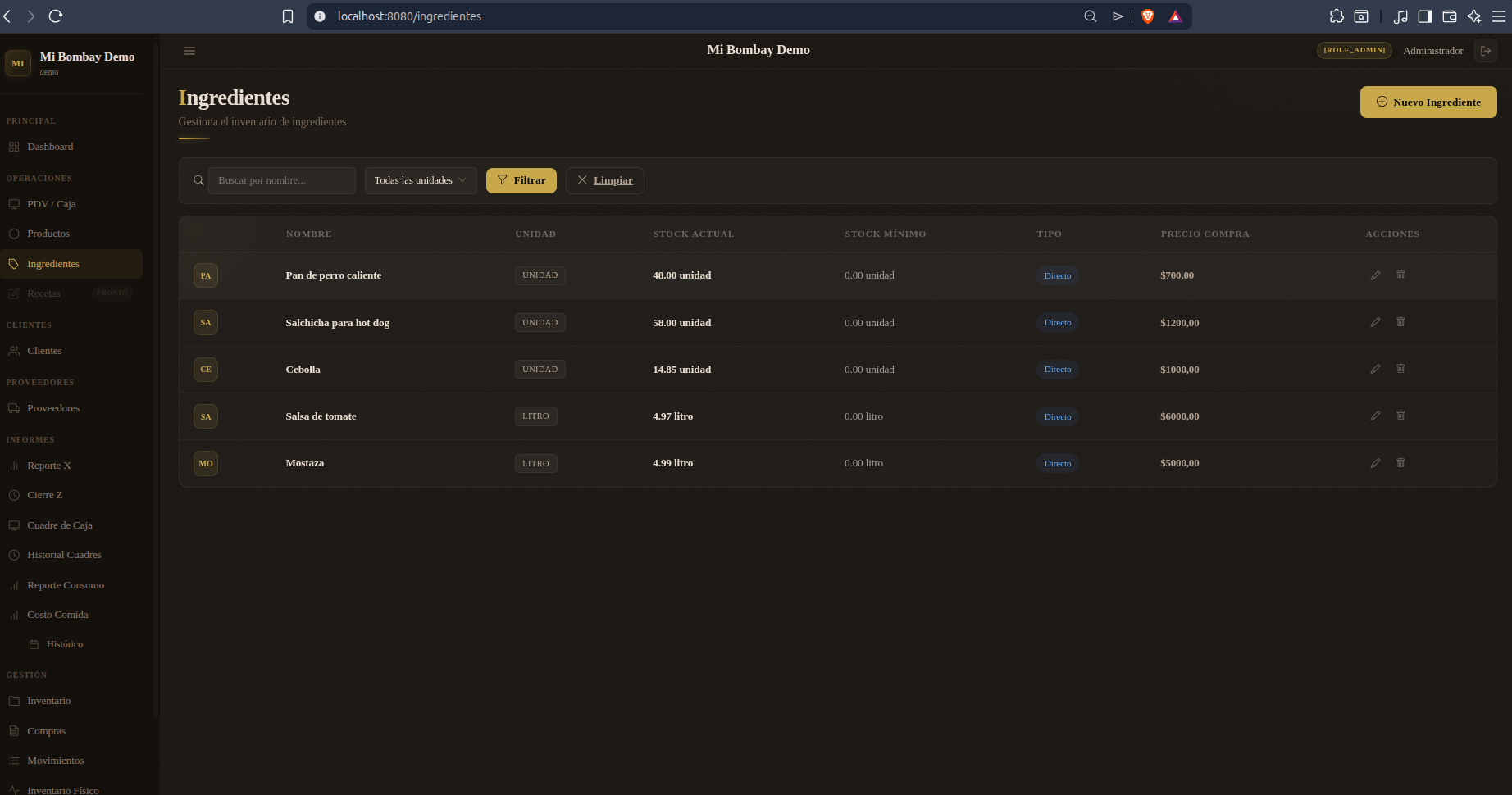Viewport: 1512px width, 795px height.
Task: Click the logout icon next to Administrador
Action: 1486,51
